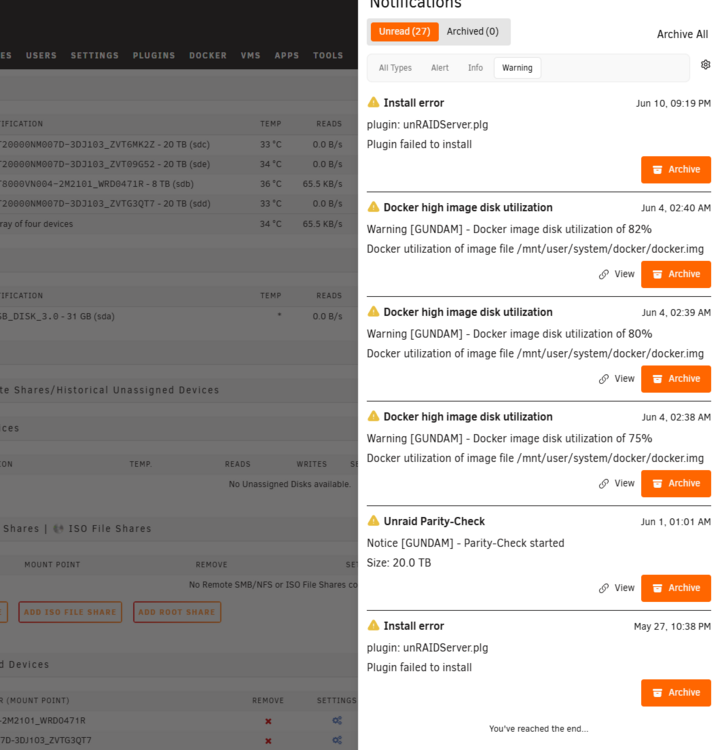Click the 'Plugin failed to install' text of Jun 10

(x=419, y=144)
